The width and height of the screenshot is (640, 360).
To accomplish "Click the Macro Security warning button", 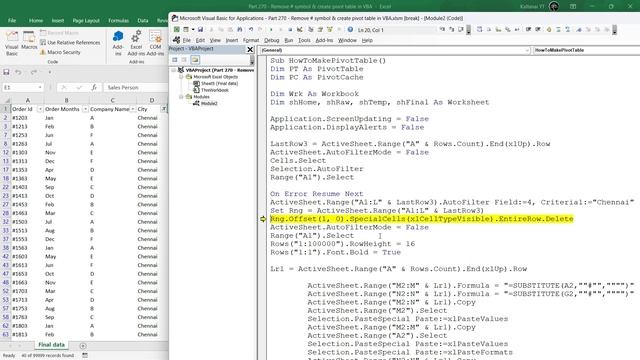I will coord(60,52).
